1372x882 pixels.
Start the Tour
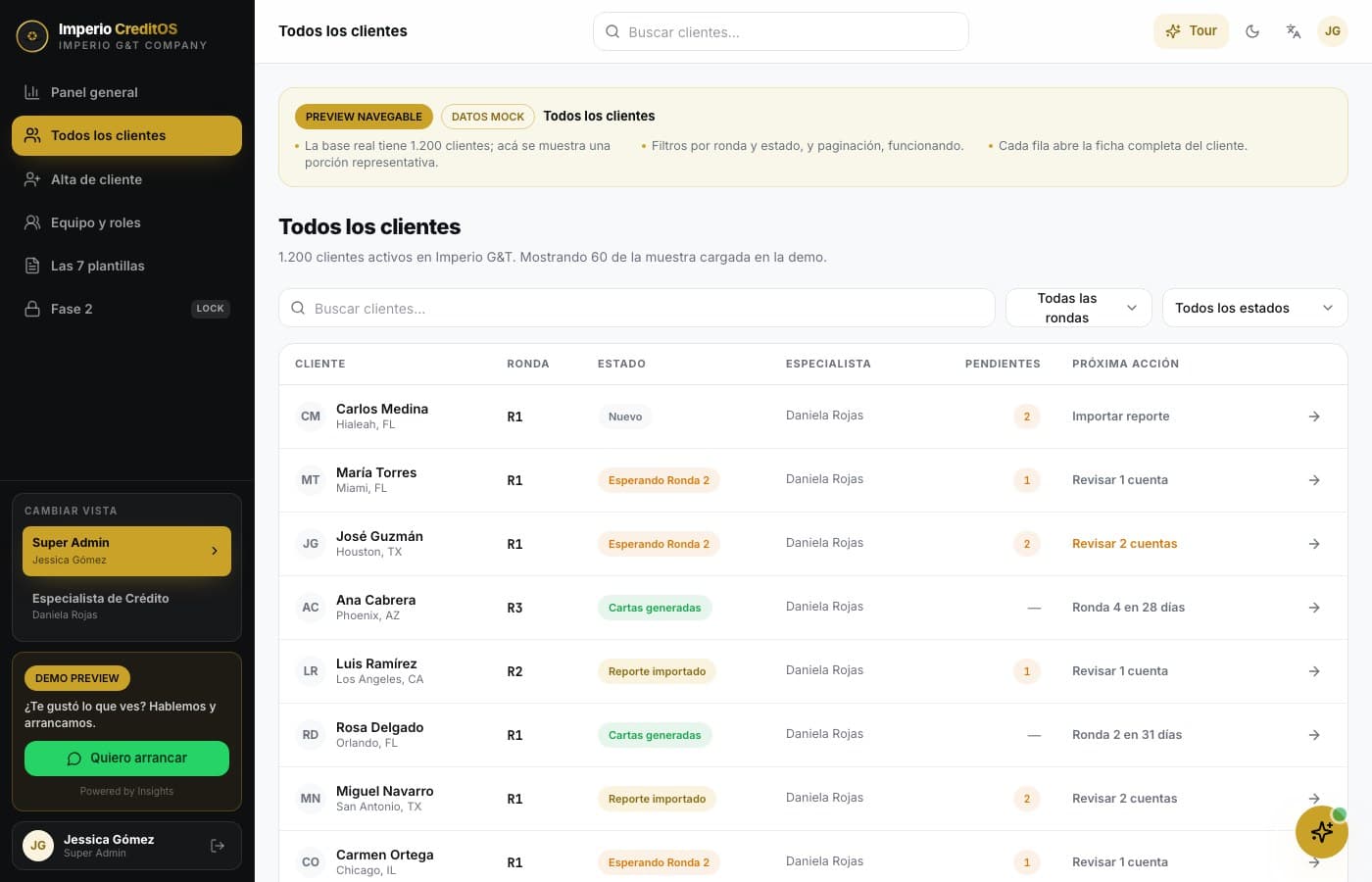1191,31
